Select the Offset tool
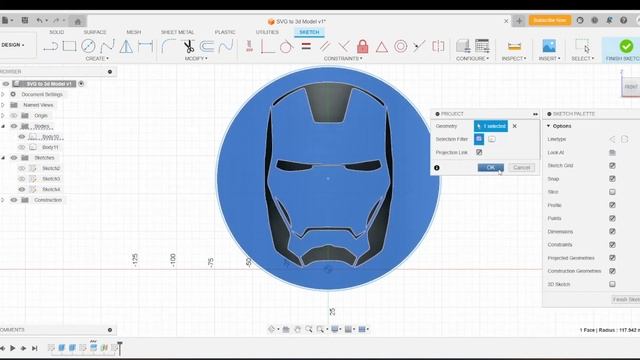 (207, 47)
